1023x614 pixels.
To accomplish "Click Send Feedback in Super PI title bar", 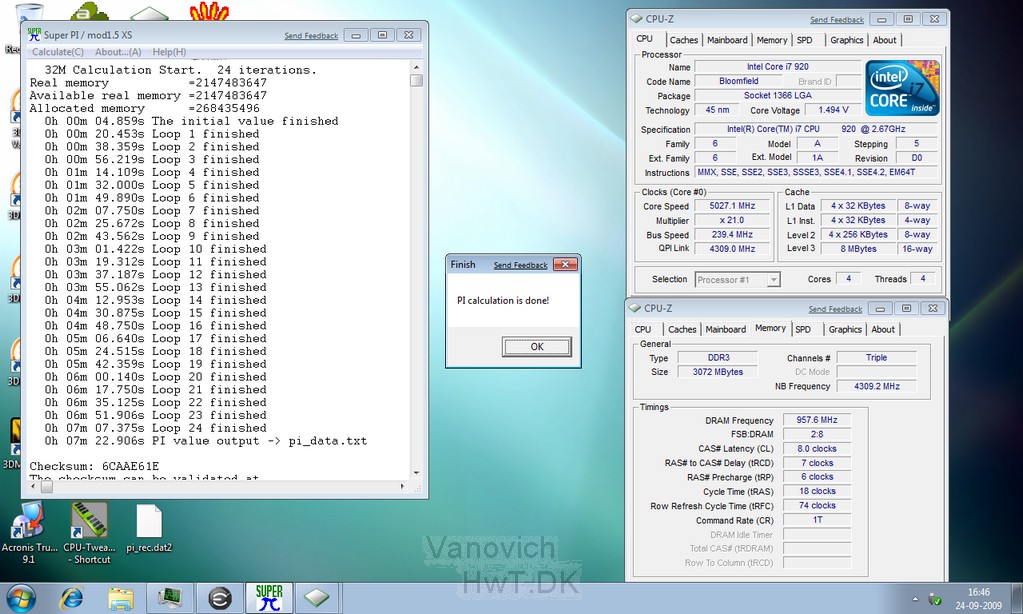I will (311, 36).
